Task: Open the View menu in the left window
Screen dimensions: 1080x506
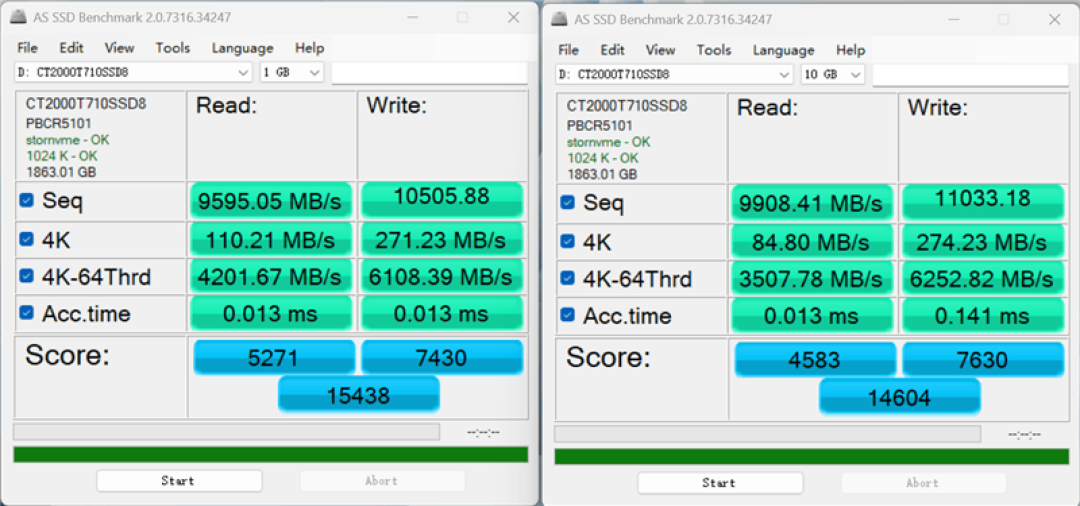Action: click(x=119, y=48)
